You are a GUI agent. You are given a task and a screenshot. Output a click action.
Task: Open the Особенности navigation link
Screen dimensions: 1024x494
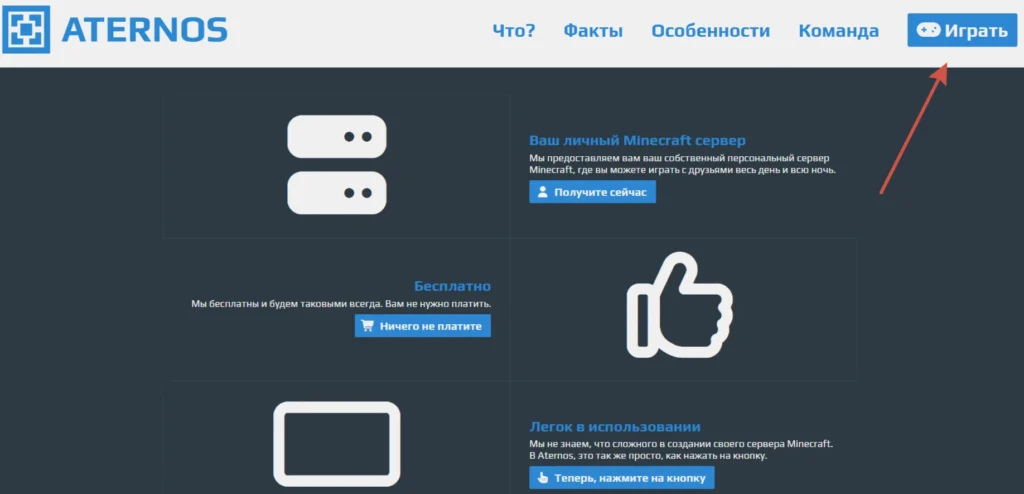pyautogui.click(x=711, y=31)
